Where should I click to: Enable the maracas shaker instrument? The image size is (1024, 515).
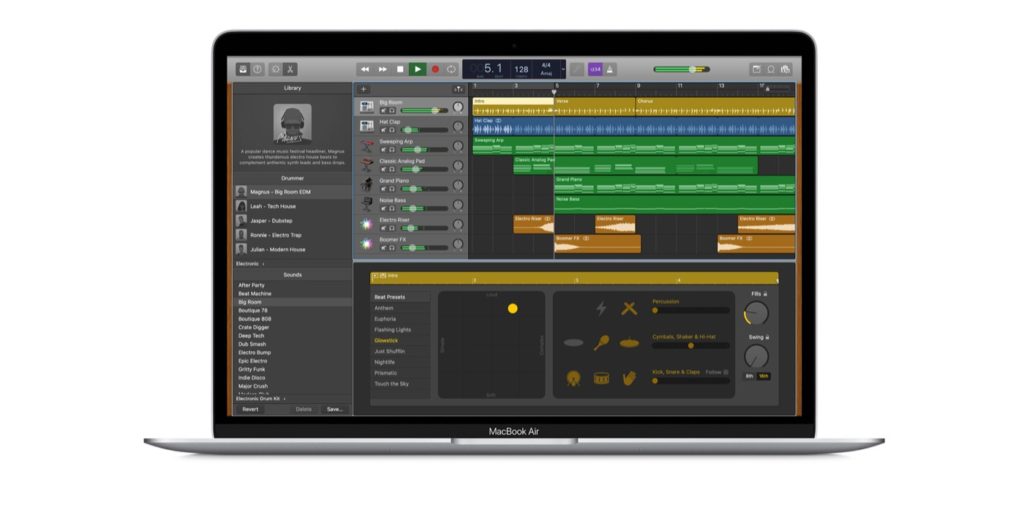tap(602, 343)
